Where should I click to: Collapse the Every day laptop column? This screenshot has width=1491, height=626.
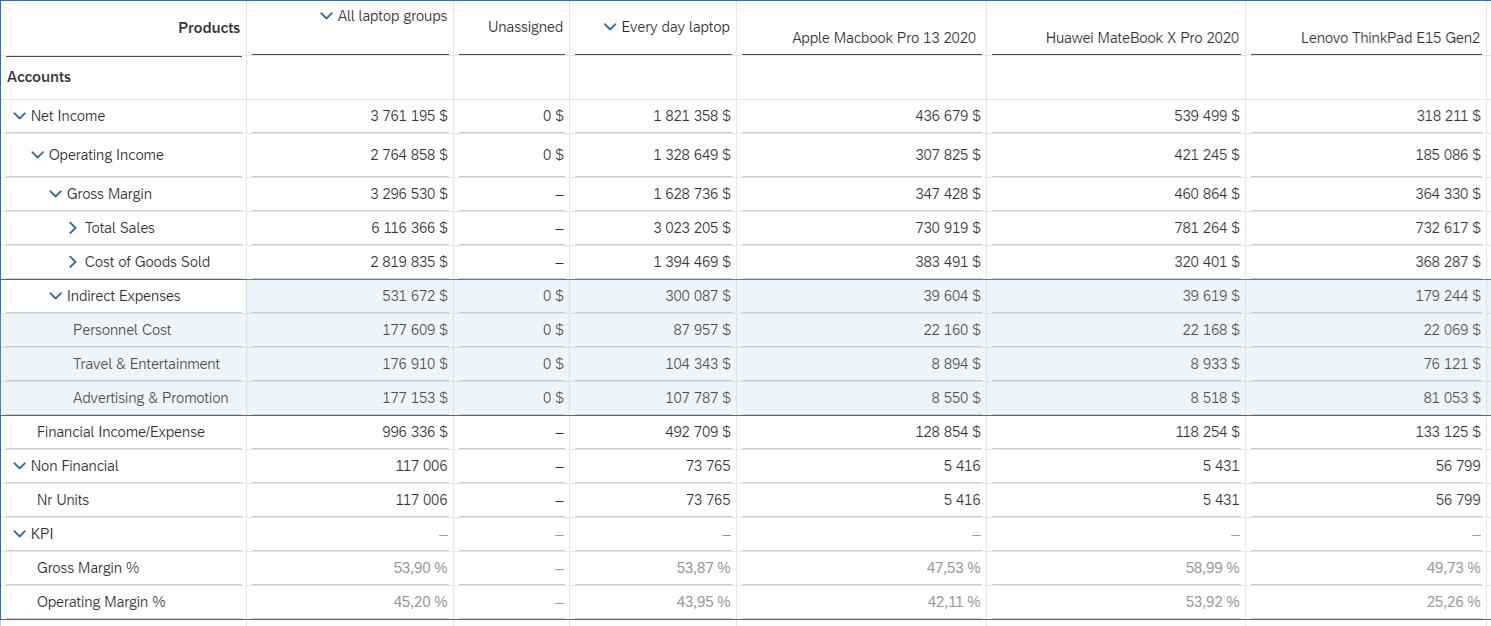coord(610,27)
